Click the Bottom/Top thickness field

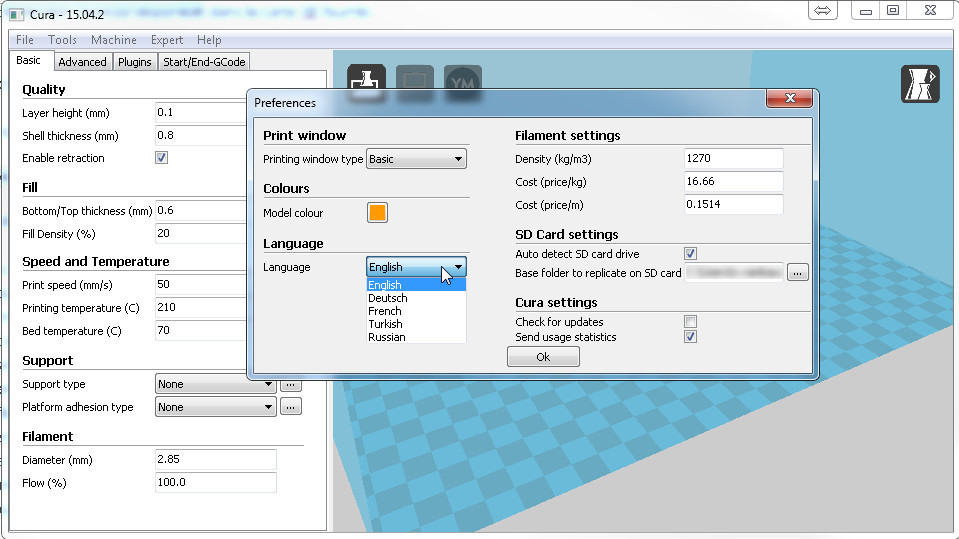pyautogui.click(x=201, y=210)
